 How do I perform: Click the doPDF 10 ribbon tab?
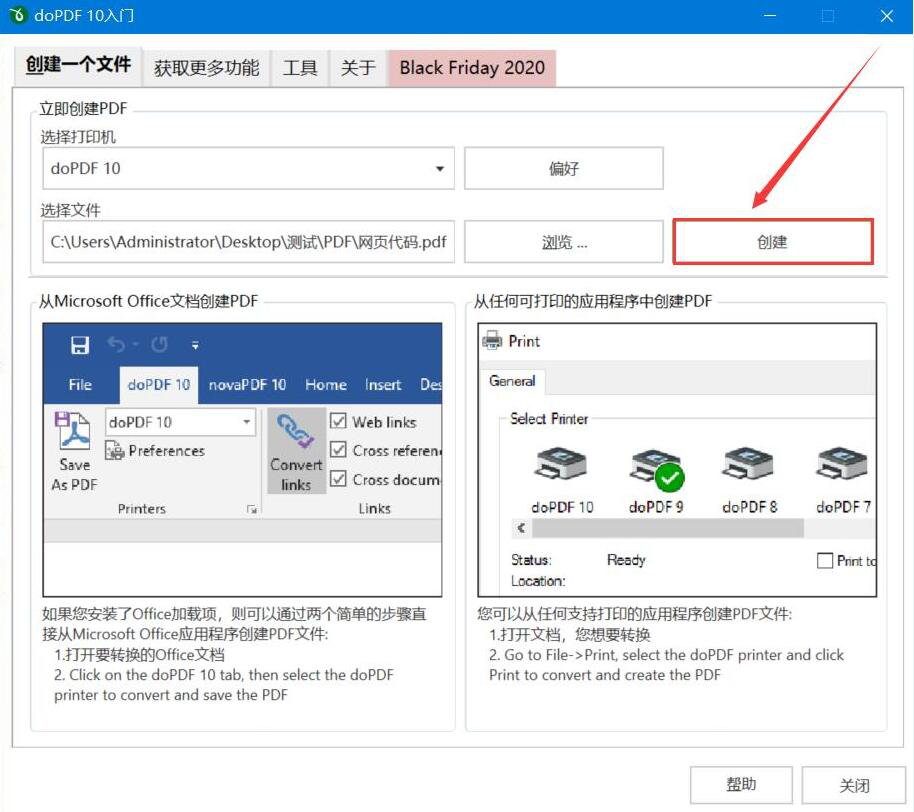click(x=159, y=385)
